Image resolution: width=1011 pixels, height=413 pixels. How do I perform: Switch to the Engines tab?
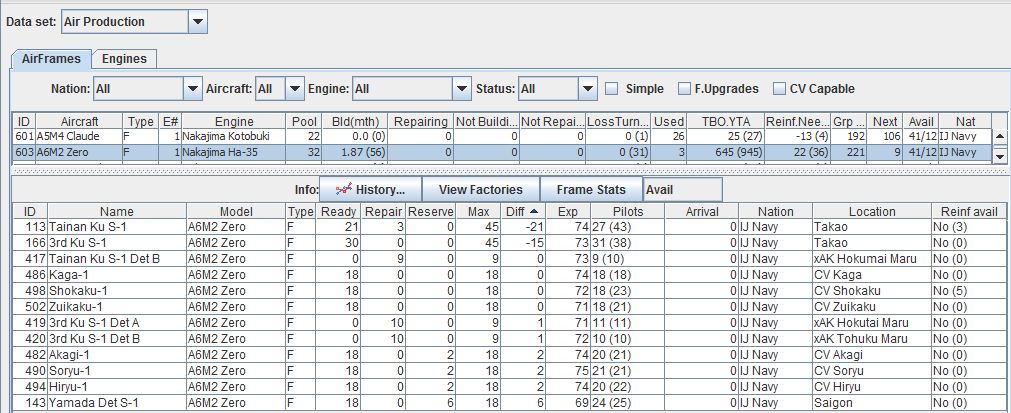coord(124,59)
